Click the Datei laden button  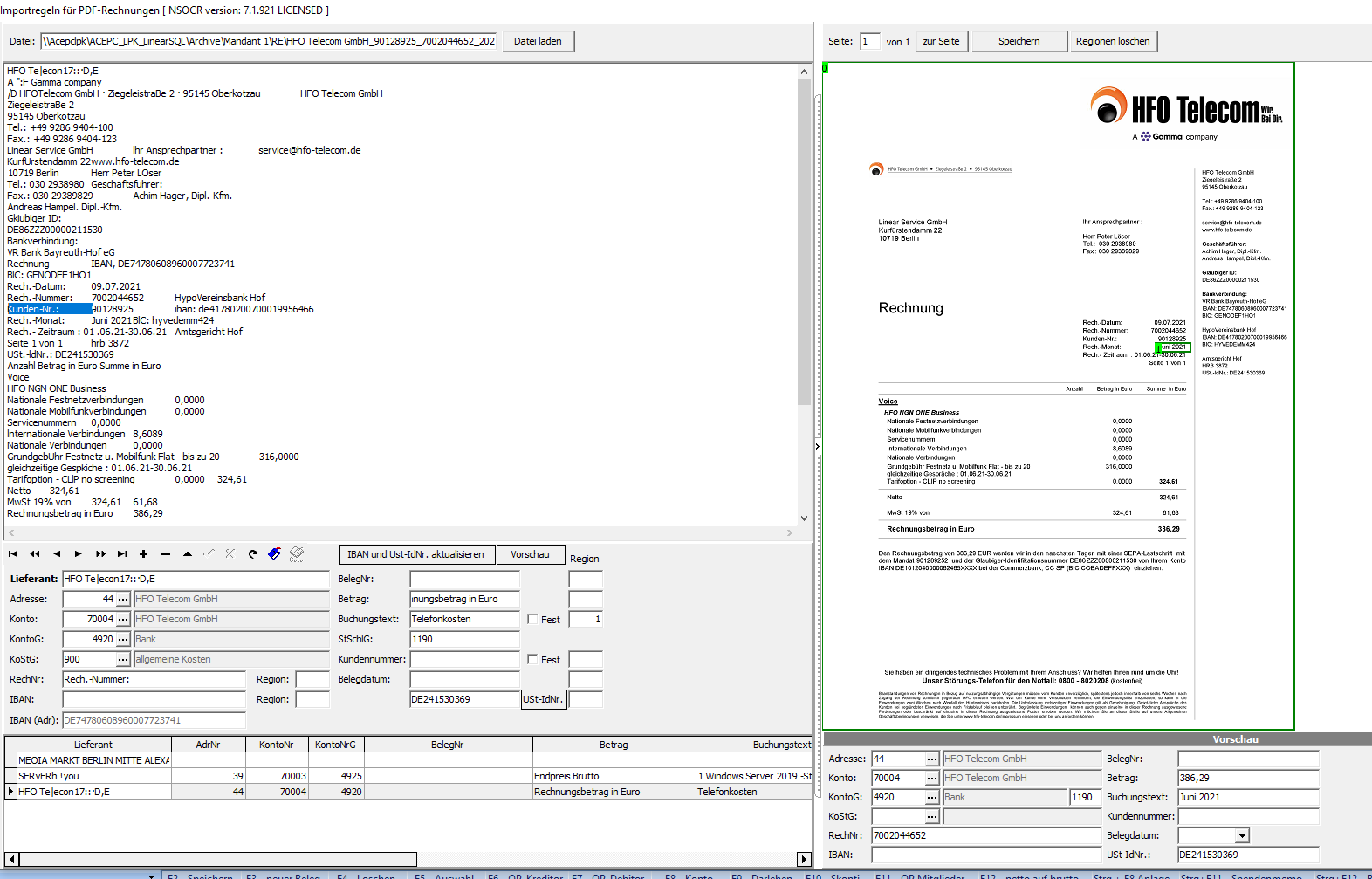click(x=538, y=41)
